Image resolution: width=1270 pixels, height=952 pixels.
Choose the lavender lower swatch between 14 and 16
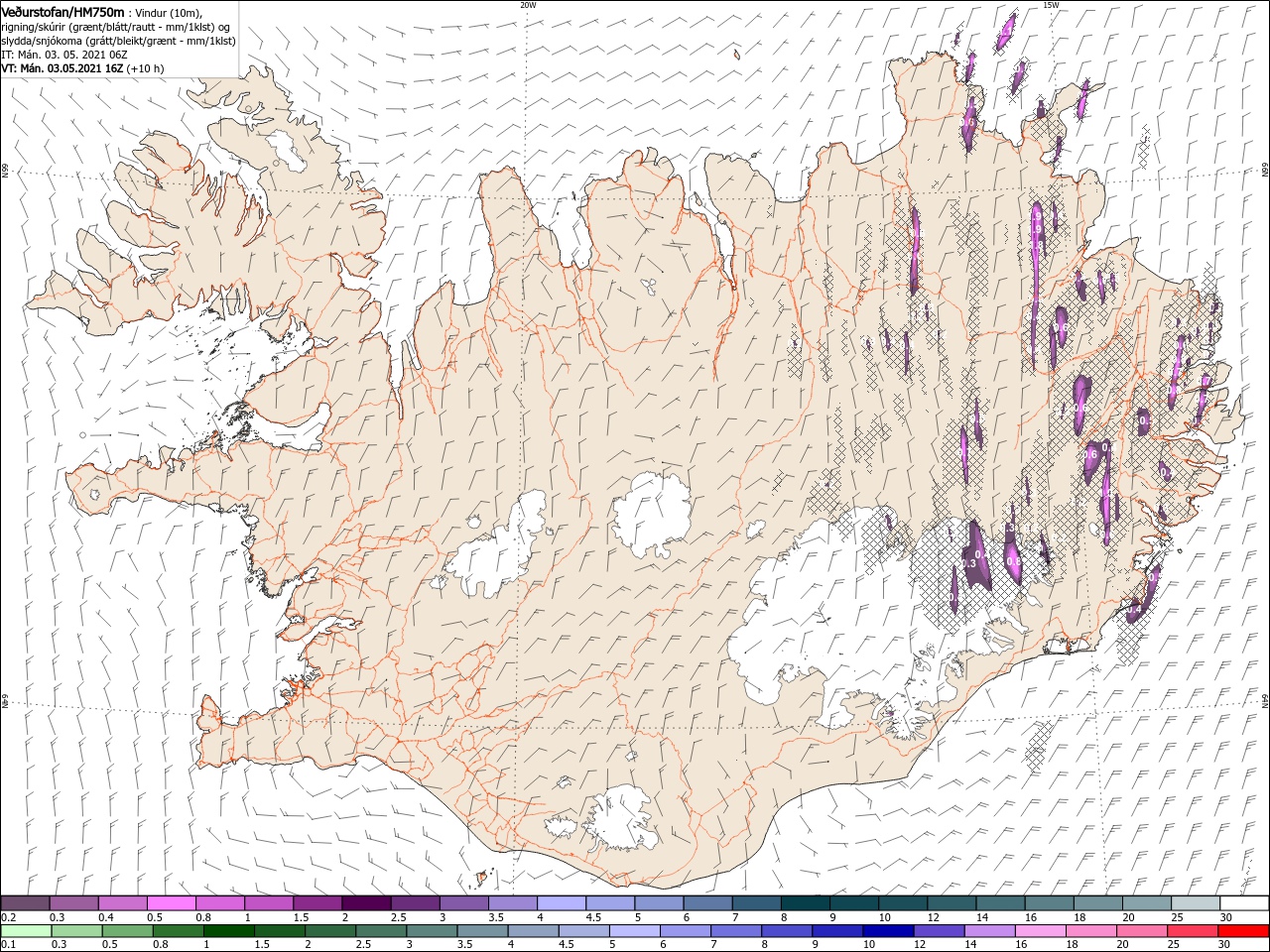click(x=989, y=931)
